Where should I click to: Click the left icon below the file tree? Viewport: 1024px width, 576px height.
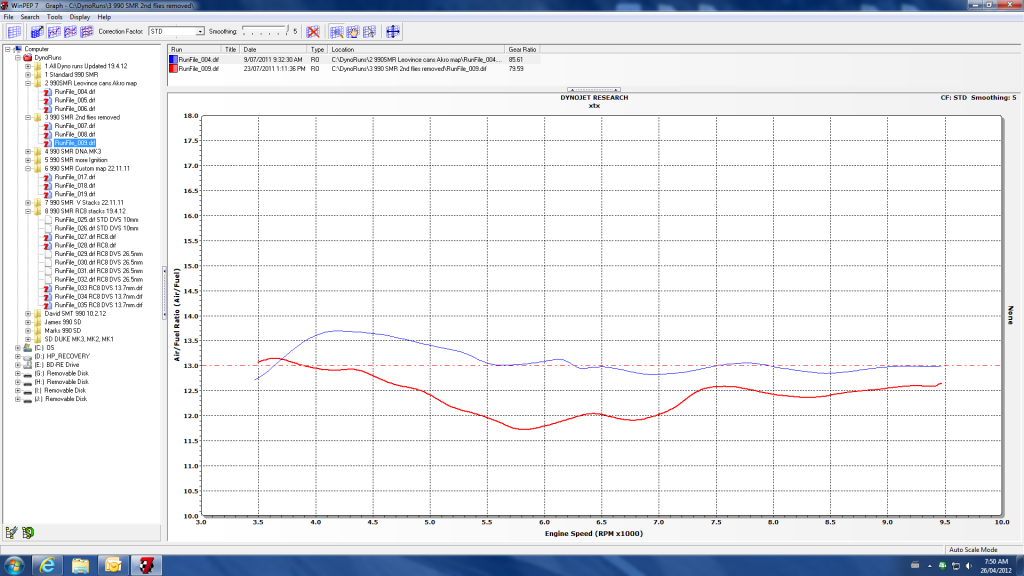11,531
